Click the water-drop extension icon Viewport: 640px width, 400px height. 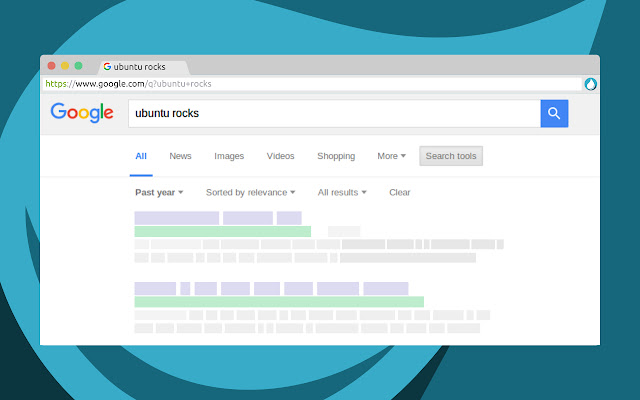591,84
